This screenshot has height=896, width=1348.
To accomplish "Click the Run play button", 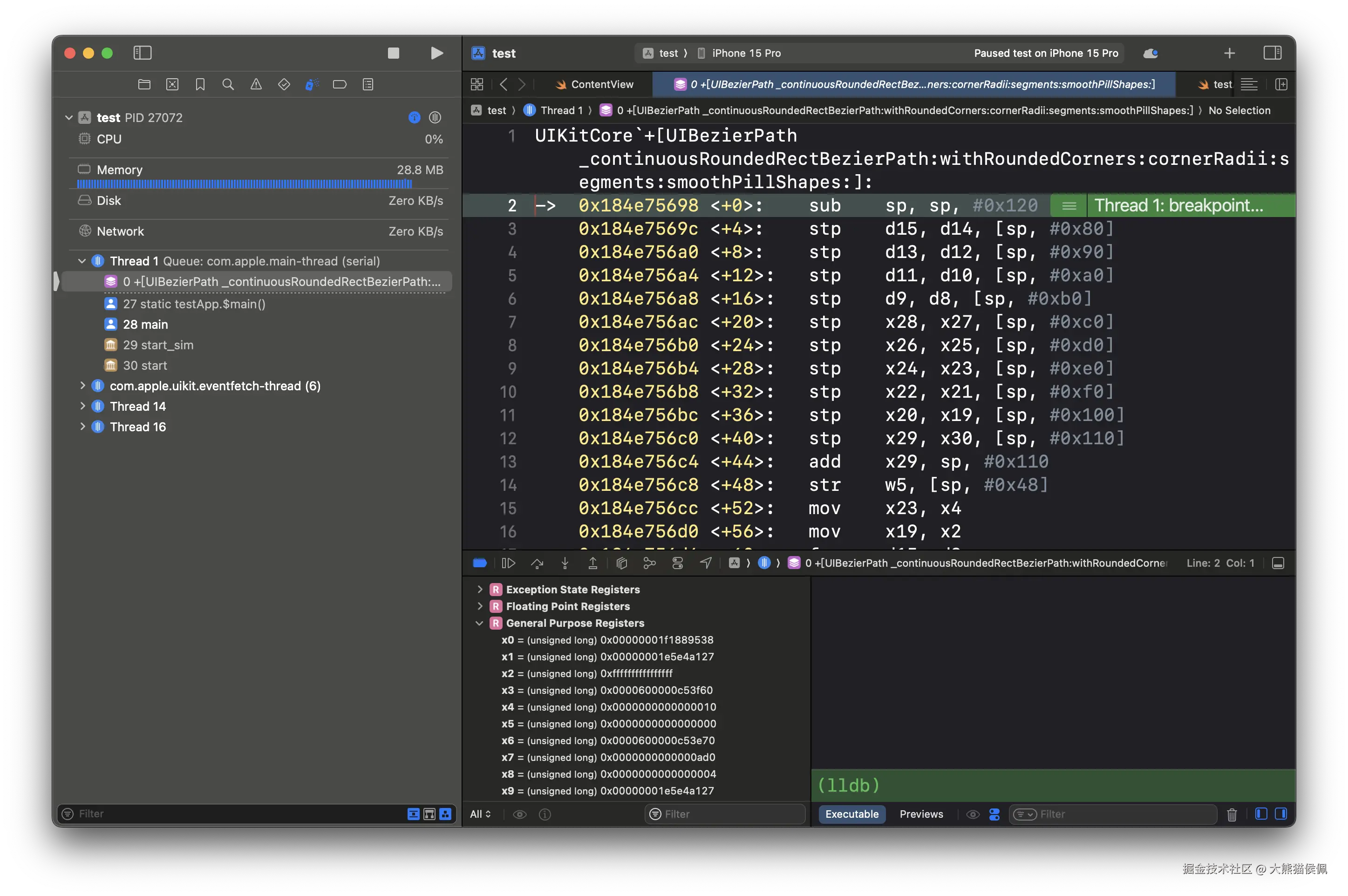I will tap(436, 53).
